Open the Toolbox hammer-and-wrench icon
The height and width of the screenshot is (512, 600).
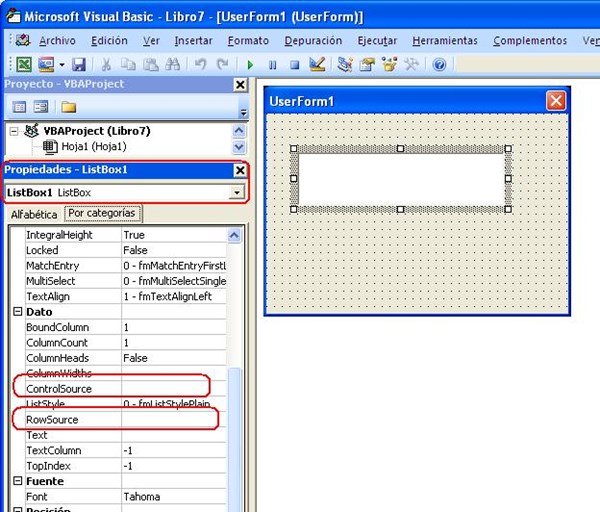411,64
